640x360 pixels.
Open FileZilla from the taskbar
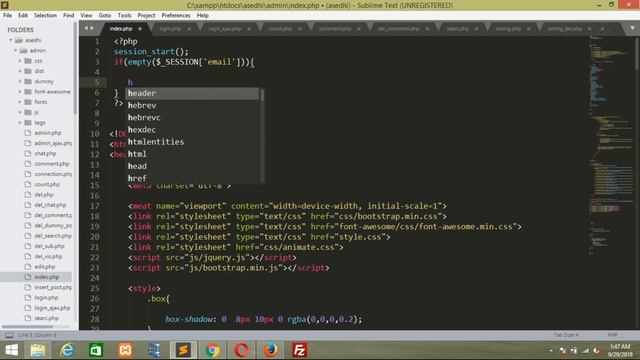click(300, 350)
